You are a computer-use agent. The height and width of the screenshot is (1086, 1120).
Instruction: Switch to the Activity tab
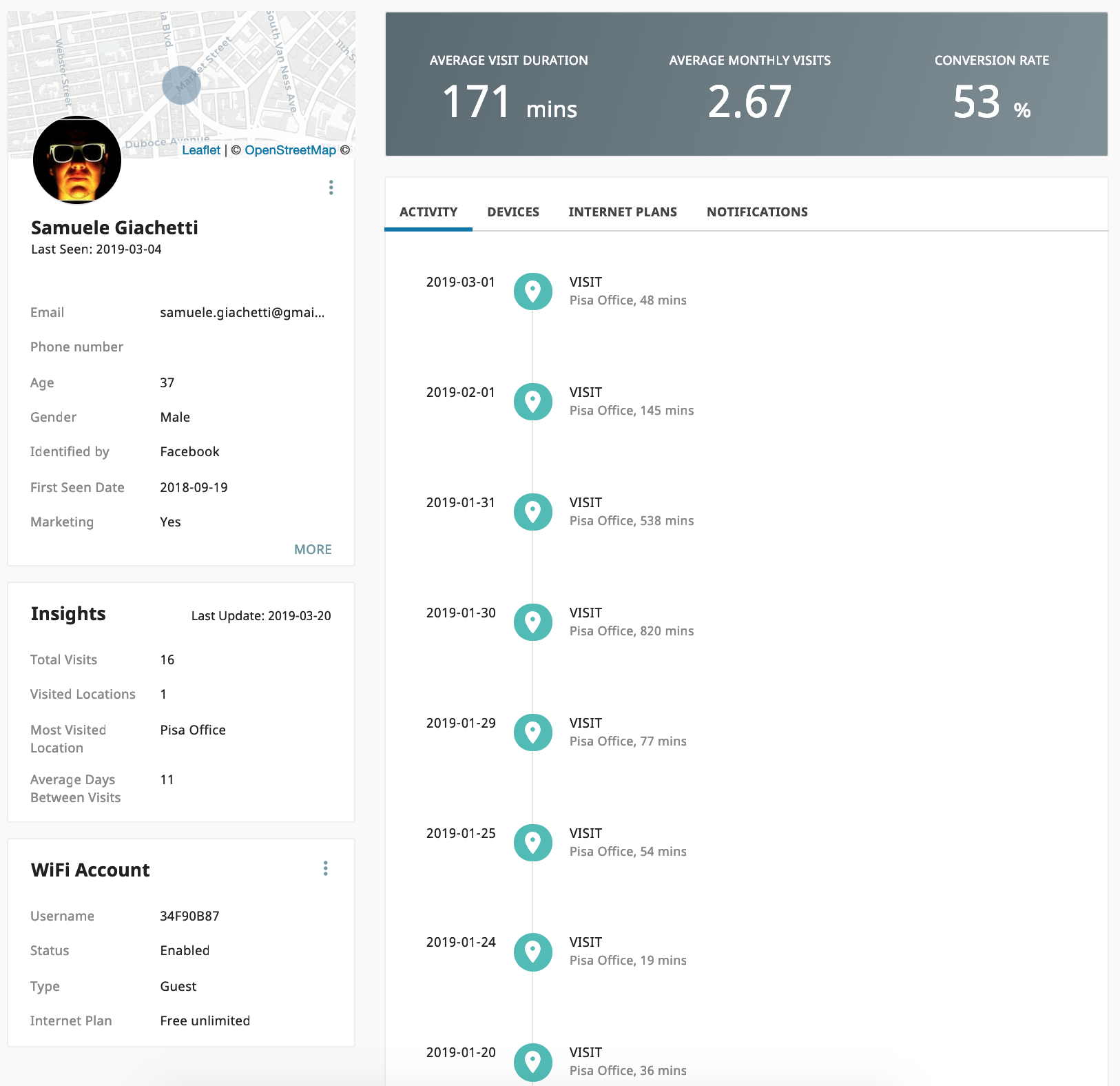pos(428,212)
